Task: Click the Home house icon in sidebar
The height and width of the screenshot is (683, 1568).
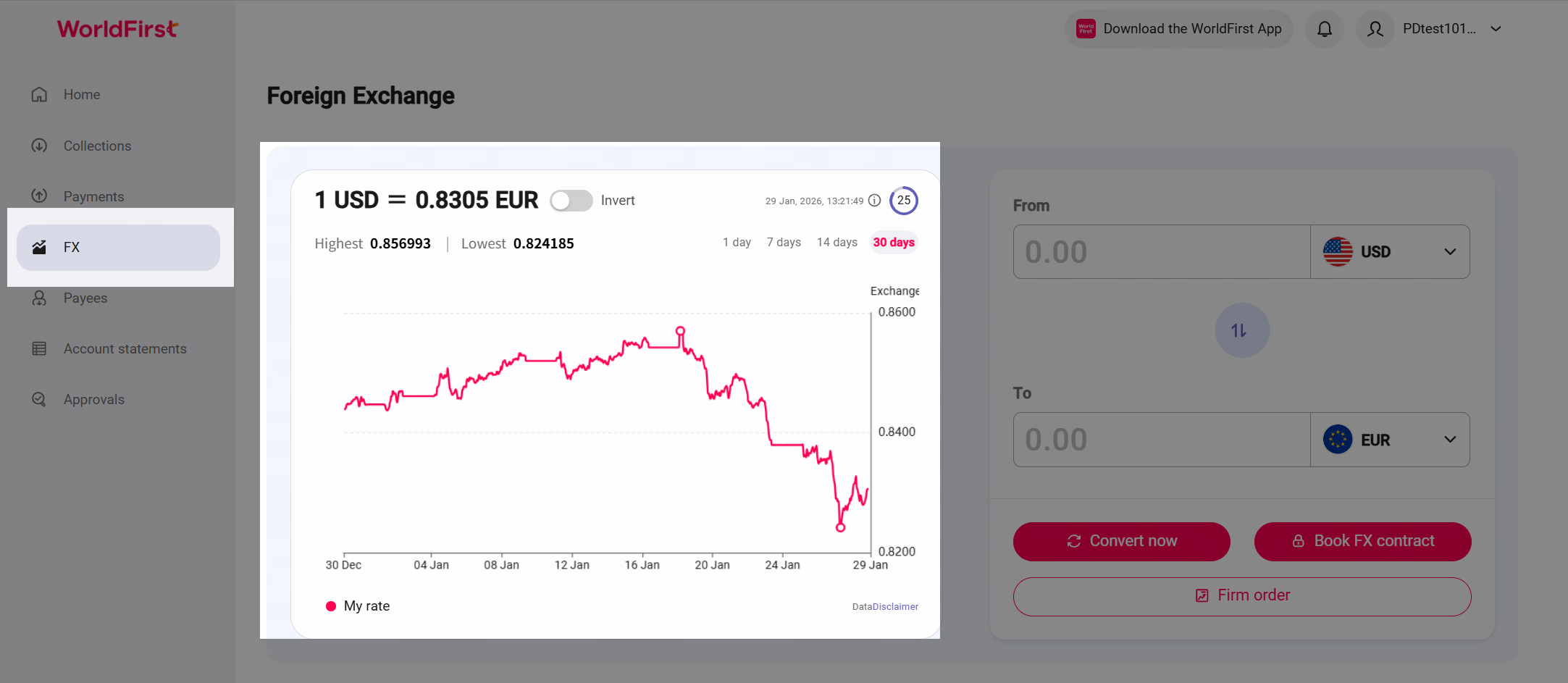Action: click(x=39, y=95)
